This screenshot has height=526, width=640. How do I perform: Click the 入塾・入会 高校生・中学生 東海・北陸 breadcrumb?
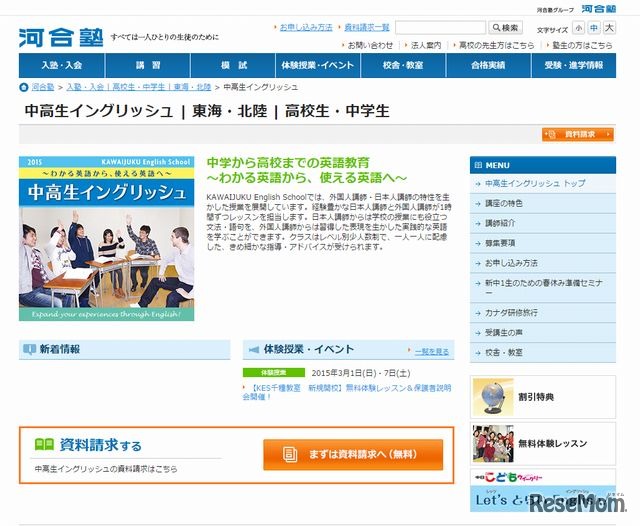point(139,87)
